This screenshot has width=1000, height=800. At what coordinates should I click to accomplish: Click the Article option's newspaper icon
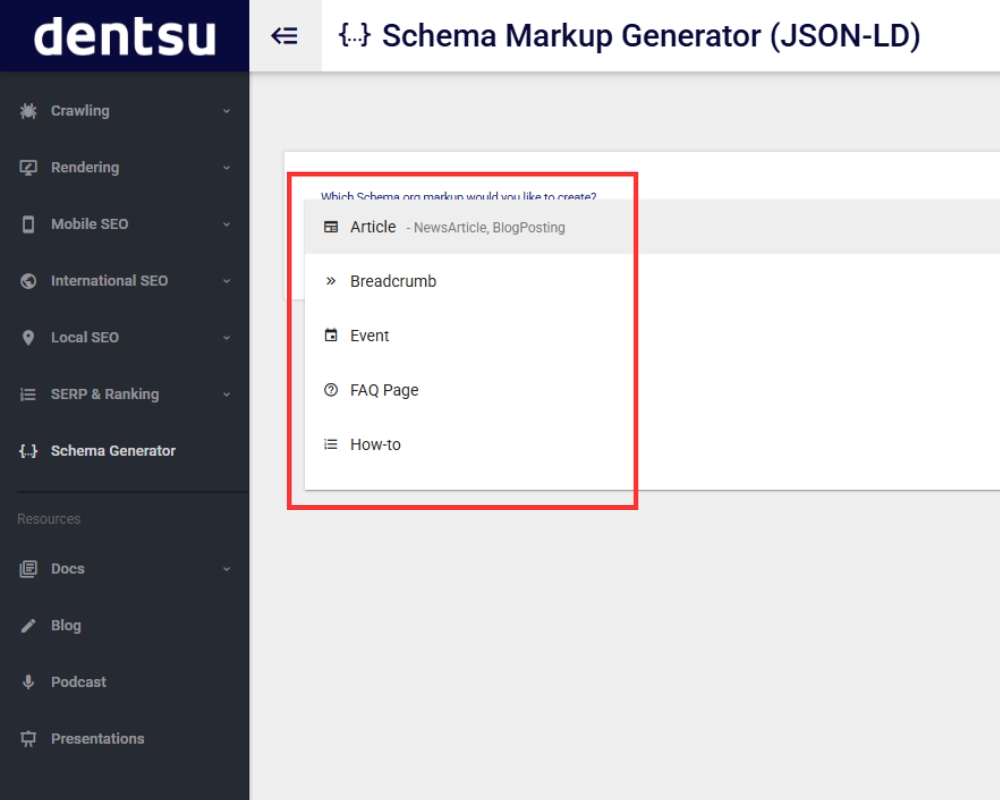[x=331, y=227]
